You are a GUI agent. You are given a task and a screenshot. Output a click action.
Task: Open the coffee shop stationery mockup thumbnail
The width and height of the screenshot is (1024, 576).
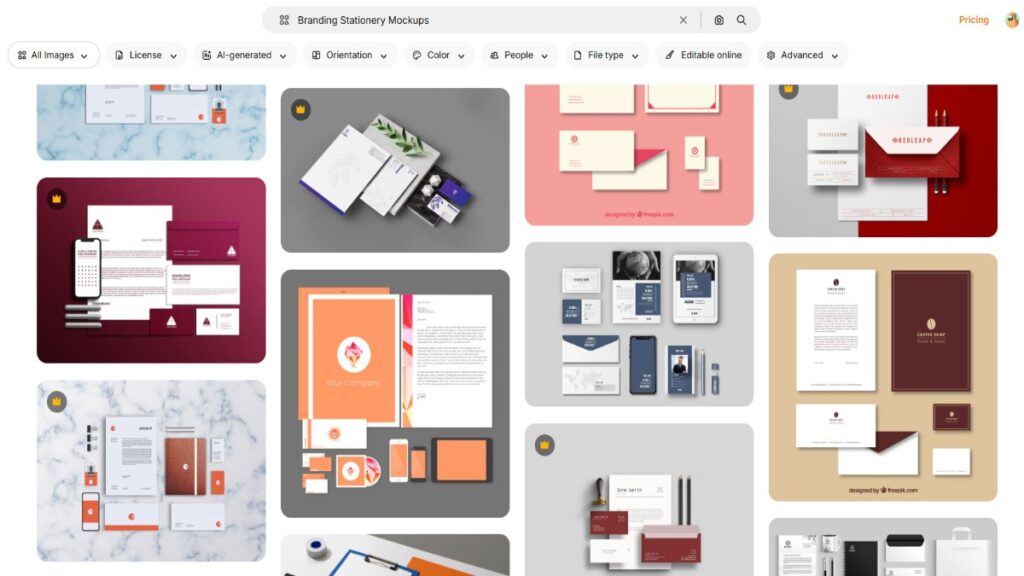[x=880, y=380]
